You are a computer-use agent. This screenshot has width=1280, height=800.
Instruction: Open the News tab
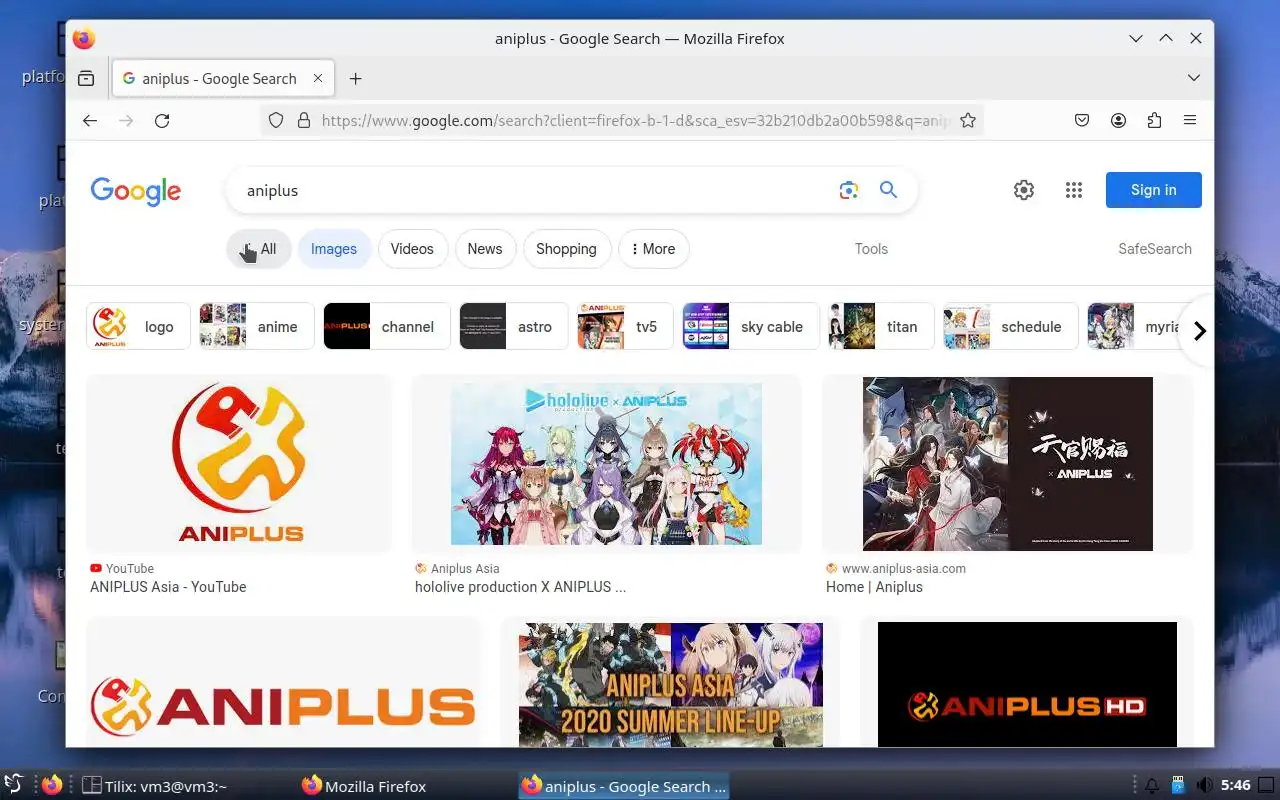[485, 249]
